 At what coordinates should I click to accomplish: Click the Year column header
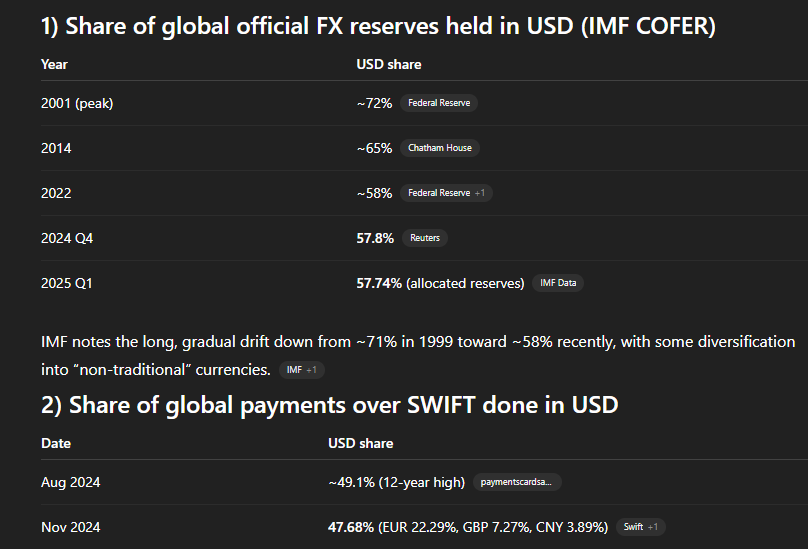tap(54, 64)
